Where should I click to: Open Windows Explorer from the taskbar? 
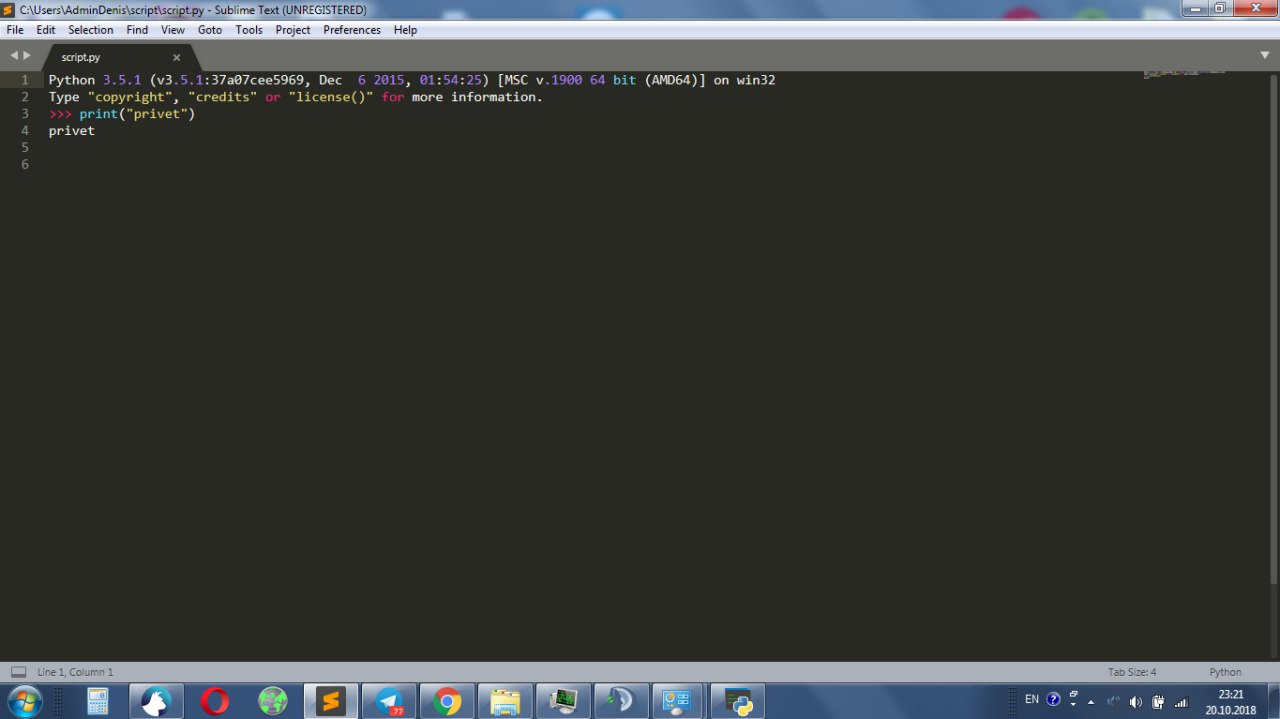tap(504, 702)
